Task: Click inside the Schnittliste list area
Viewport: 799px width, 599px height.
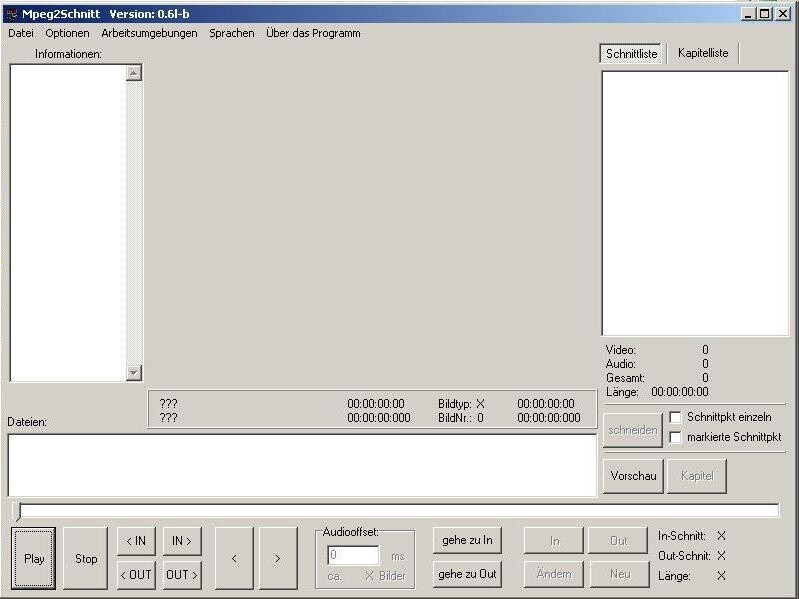Action: pyautogui.click(x=695, y=203)
